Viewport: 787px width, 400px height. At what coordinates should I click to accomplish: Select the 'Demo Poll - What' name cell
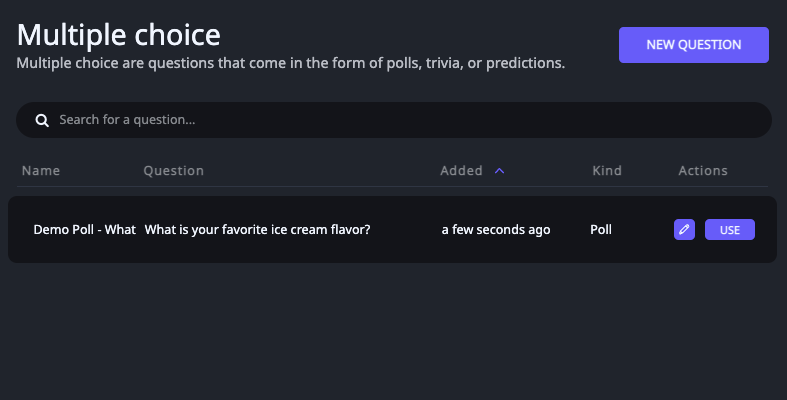click(84, 229)
